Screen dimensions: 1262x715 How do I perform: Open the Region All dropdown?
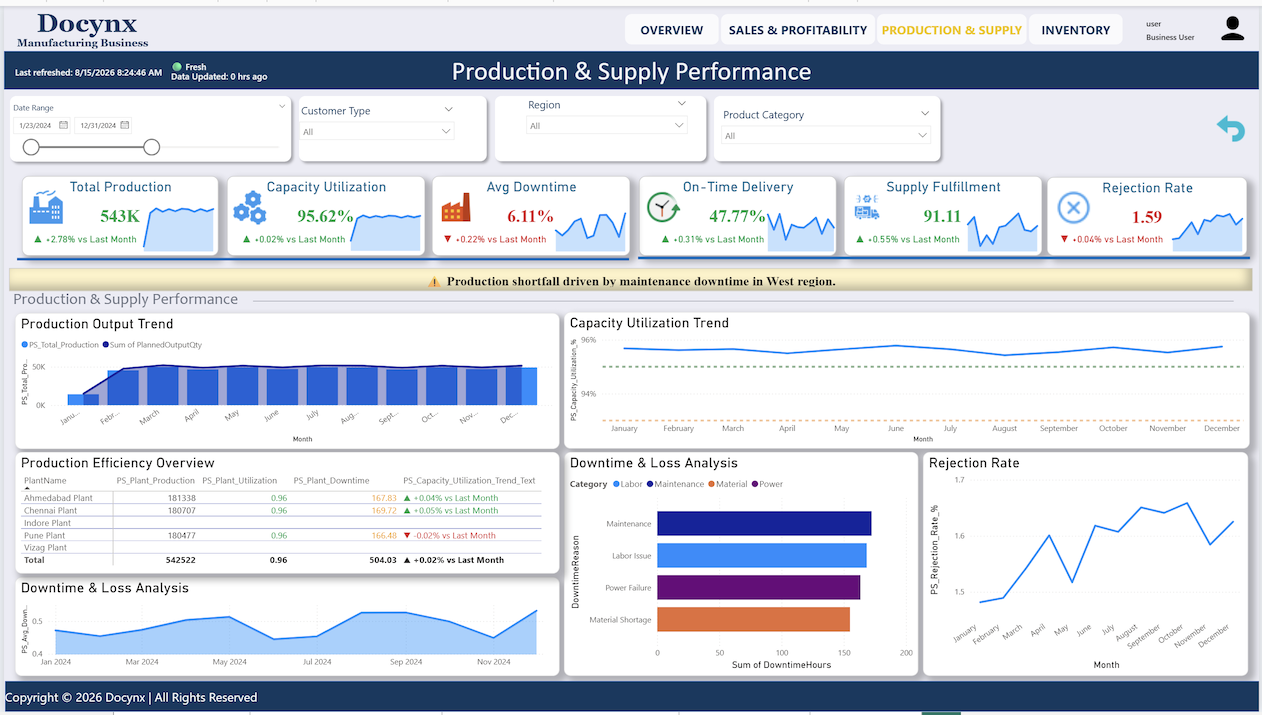click(x=607, y=126)
